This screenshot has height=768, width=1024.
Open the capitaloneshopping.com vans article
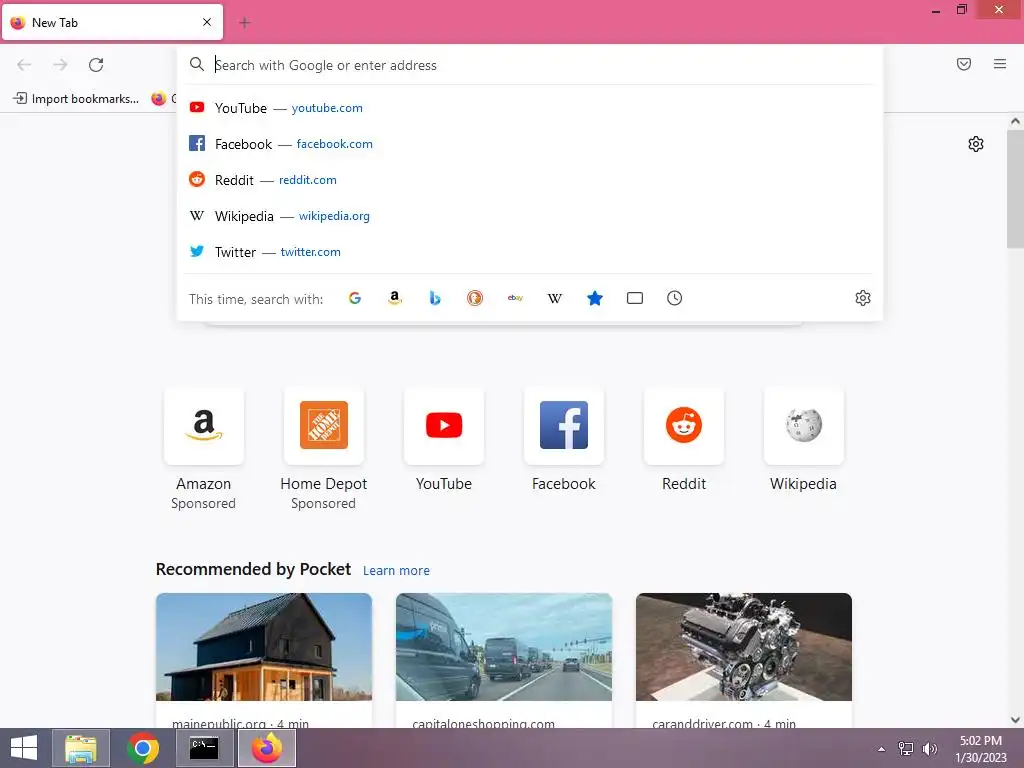tap(504, 660)
